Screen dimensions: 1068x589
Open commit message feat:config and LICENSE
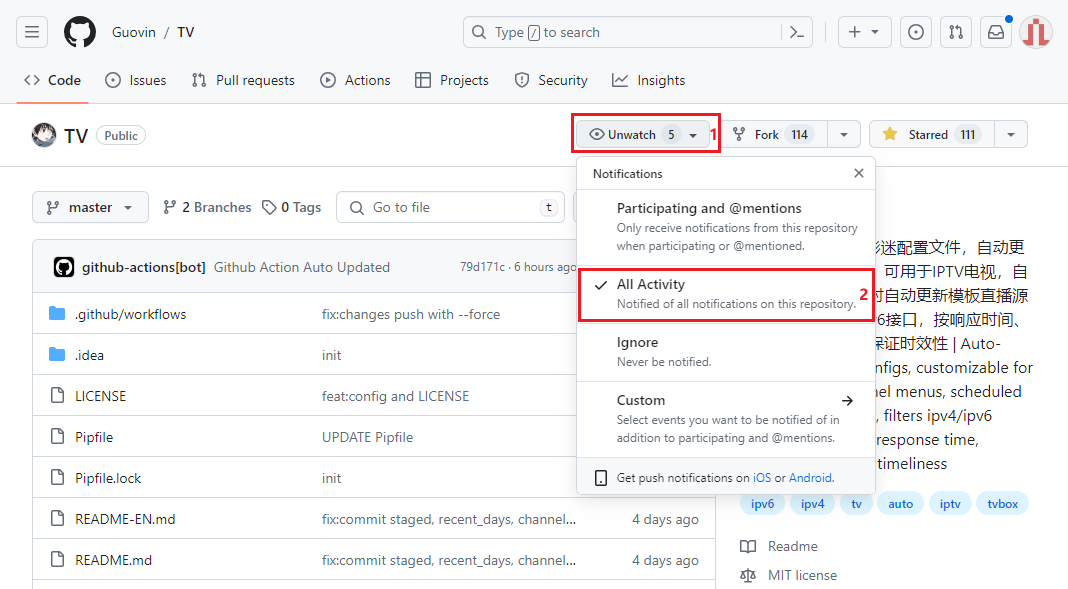point(395,396)
